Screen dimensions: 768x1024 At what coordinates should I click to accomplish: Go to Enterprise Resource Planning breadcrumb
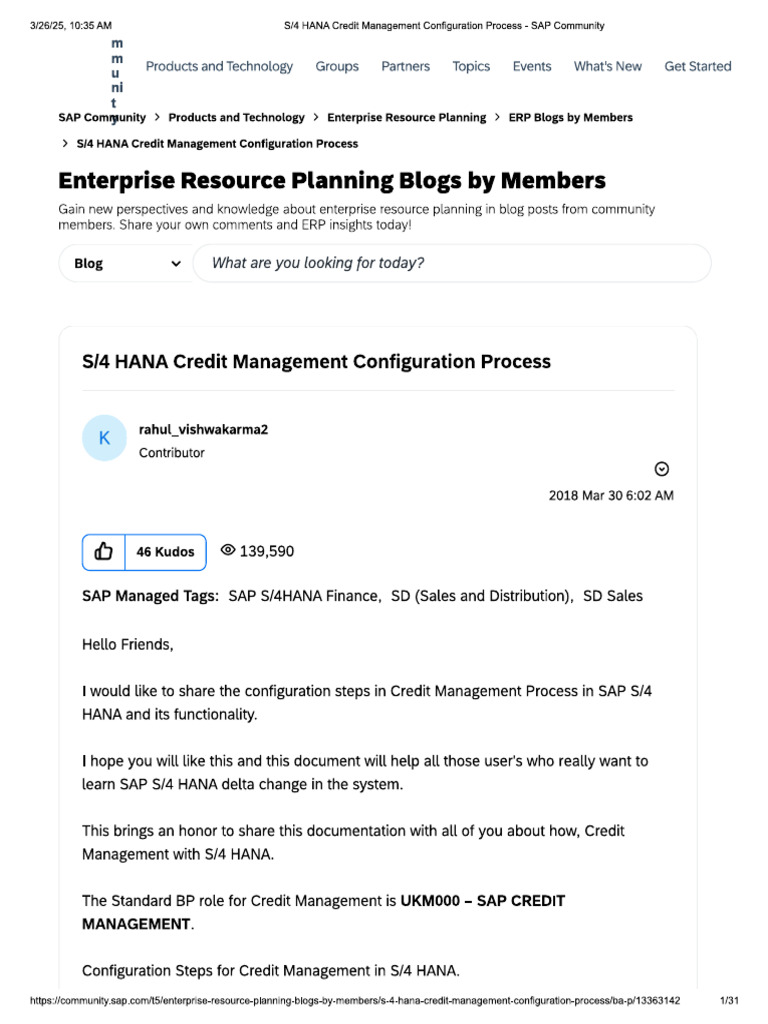[x=406, y=118]
